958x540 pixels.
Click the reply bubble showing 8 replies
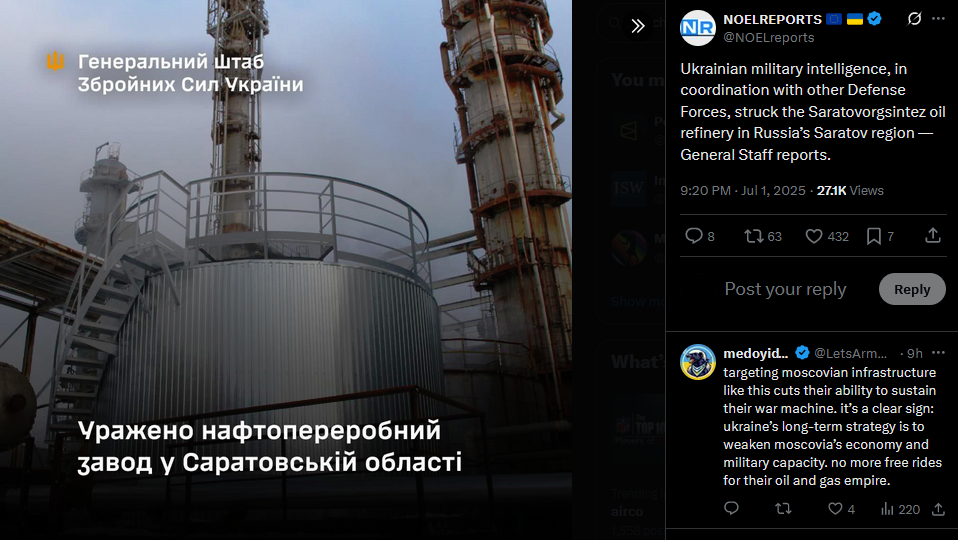[x=700, y=236]
